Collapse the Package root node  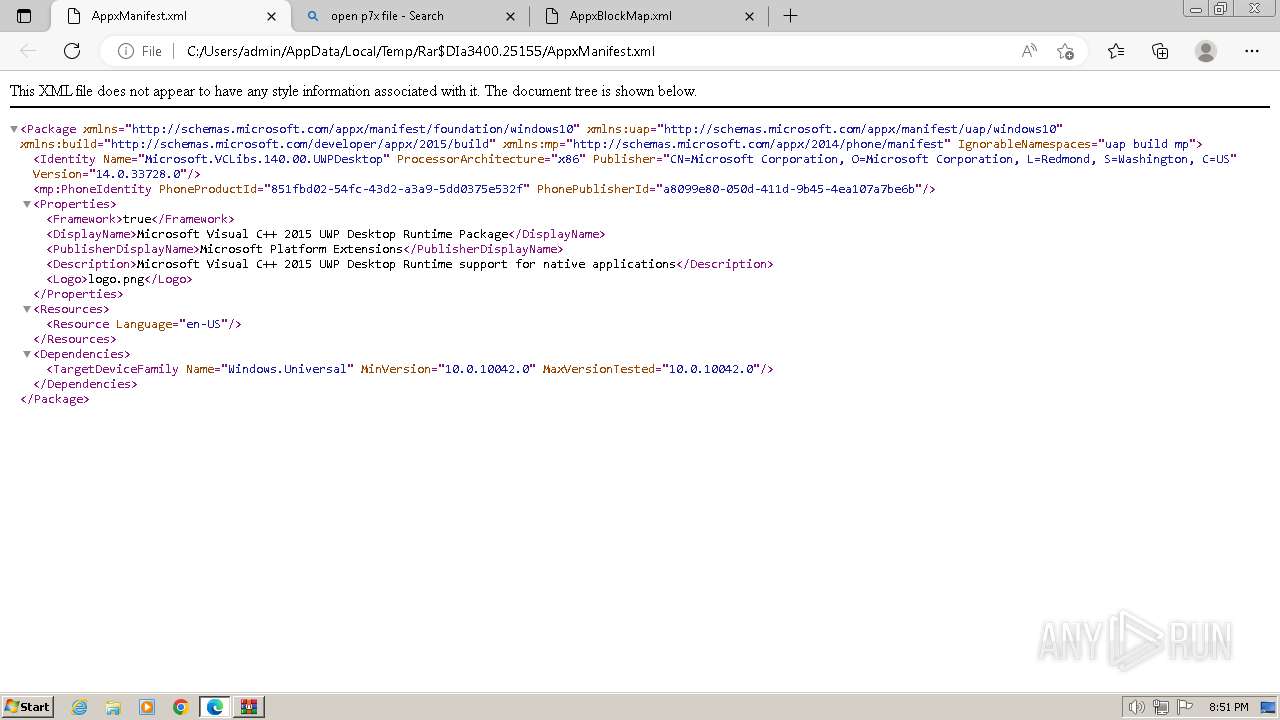pyautogui.click(x=14, y=129)
